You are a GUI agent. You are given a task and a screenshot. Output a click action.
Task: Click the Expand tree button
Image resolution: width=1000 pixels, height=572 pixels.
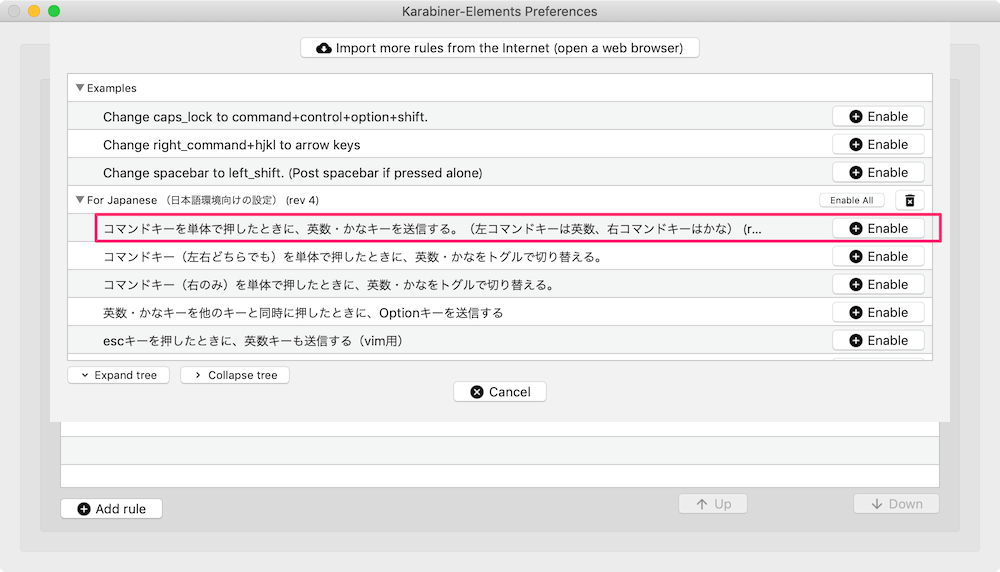[x=119, y=375]
